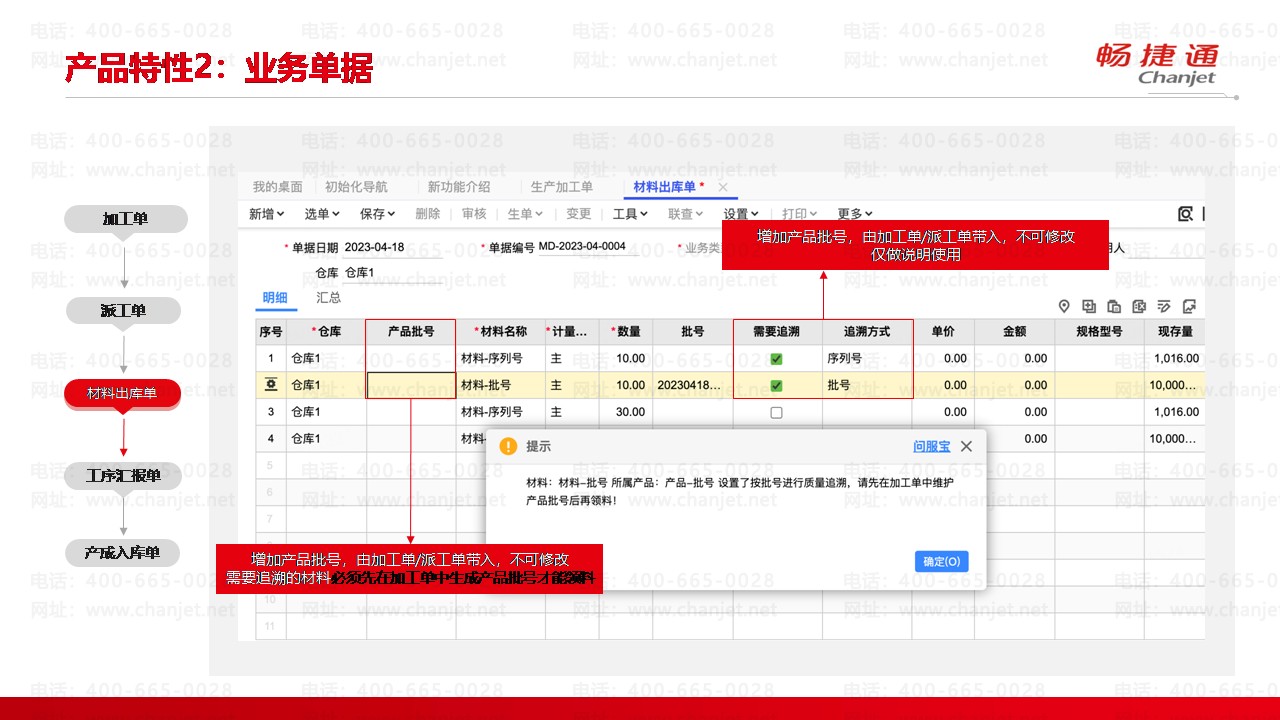Click the 单据编号 field MD-2023-04-0004
The width and height of the screenshot is (1280, 720).
click(x=587, y=247)
